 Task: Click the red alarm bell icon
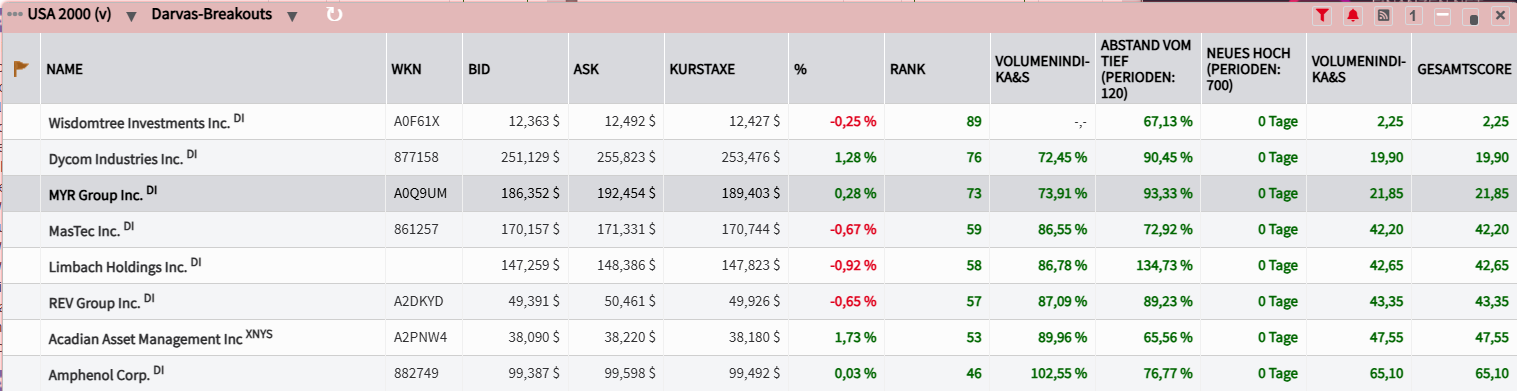click(1353, 15)
